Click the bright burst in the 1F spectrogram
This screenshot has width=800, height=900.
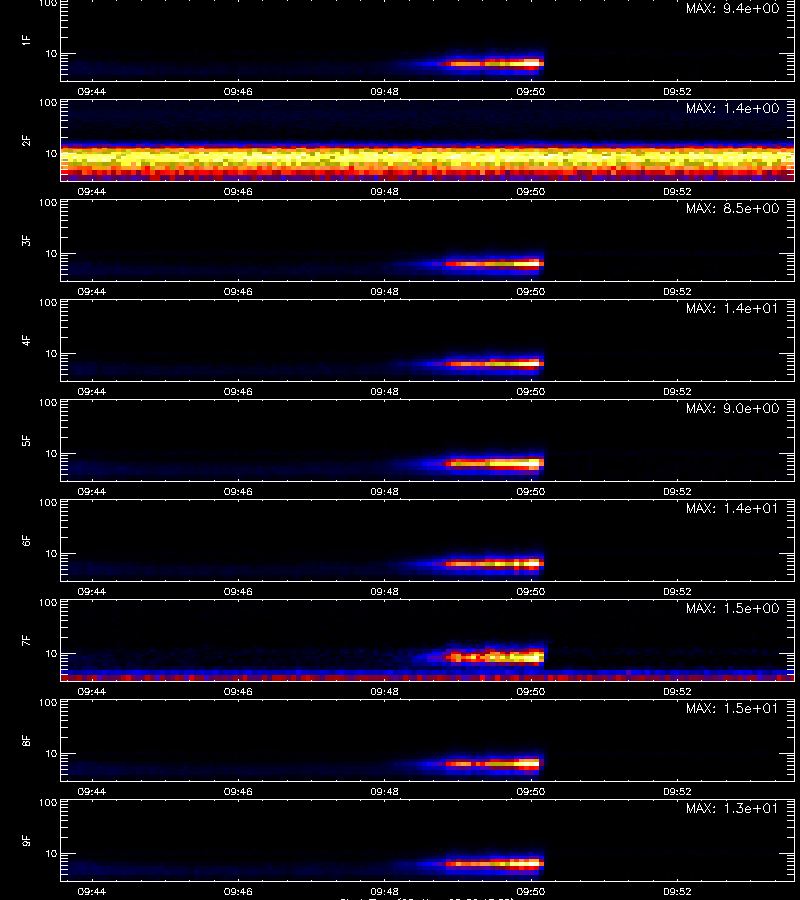tap(495, 64)
